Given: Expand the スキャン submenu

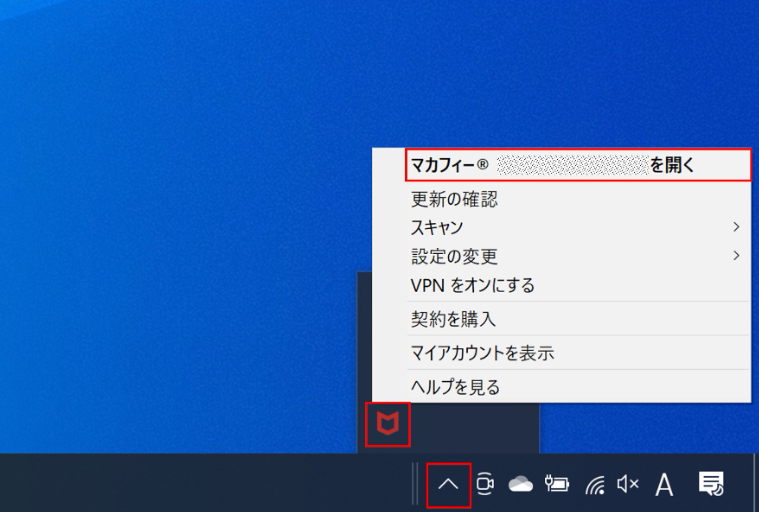Looking at the screenshot, I should click(x=578, y=227).
